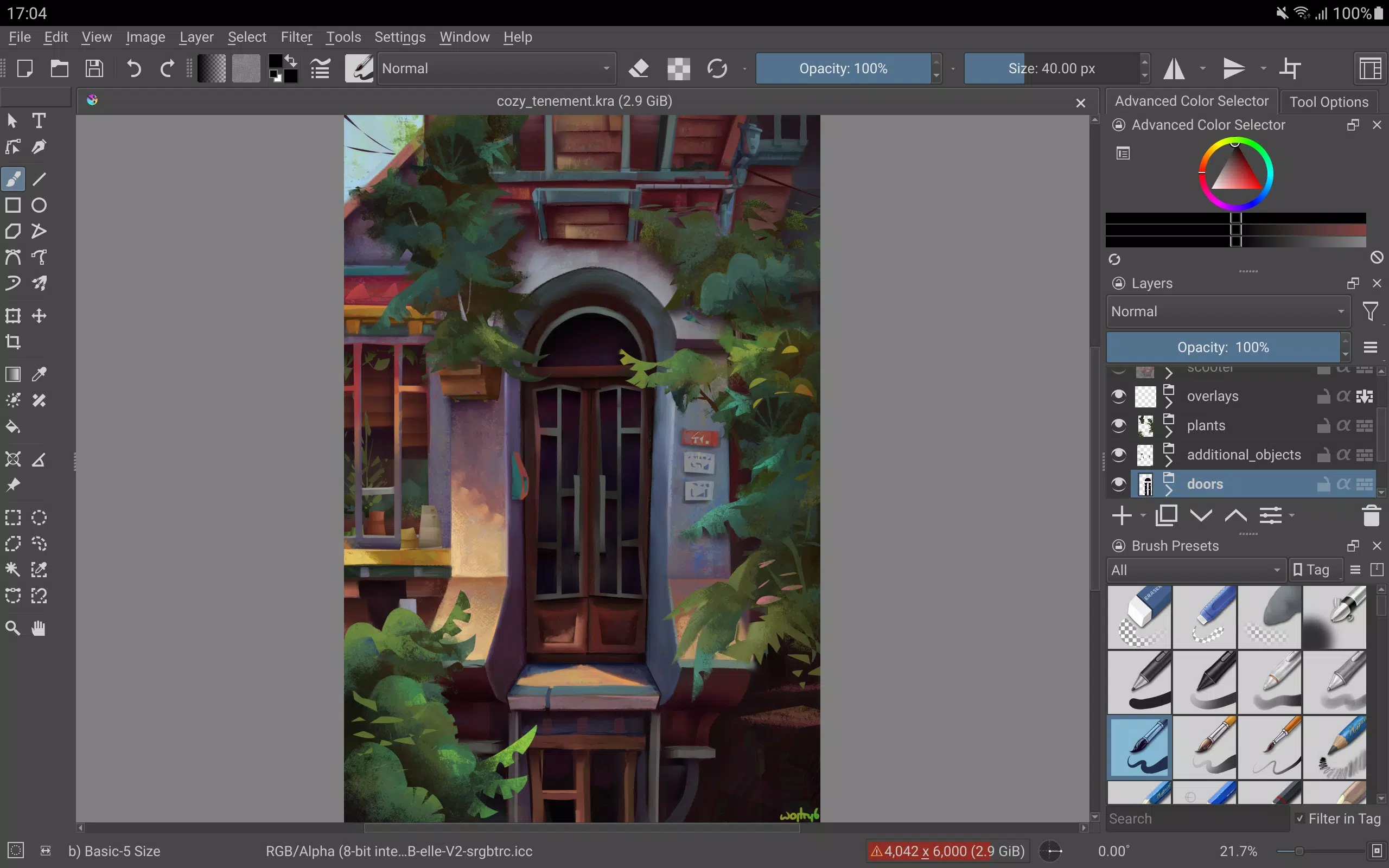This screenshot has width=1389, height=868.
Task: Click the Delete Layer button
Action: [1371, 516]
